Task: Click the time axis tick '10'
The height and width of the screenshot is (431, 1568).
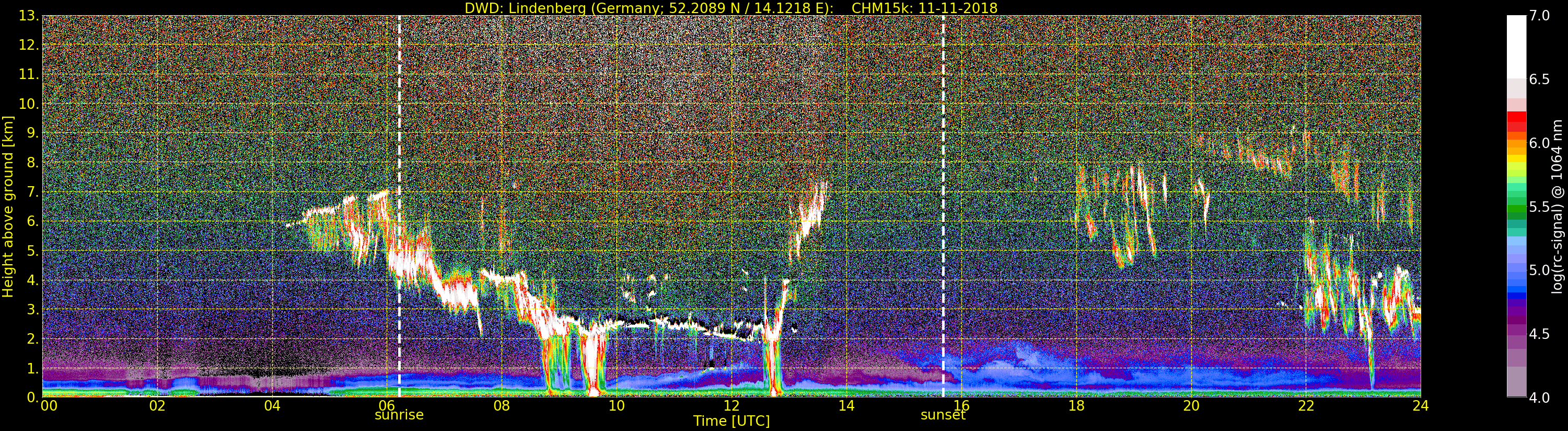Action: click(x=617, y=405)
